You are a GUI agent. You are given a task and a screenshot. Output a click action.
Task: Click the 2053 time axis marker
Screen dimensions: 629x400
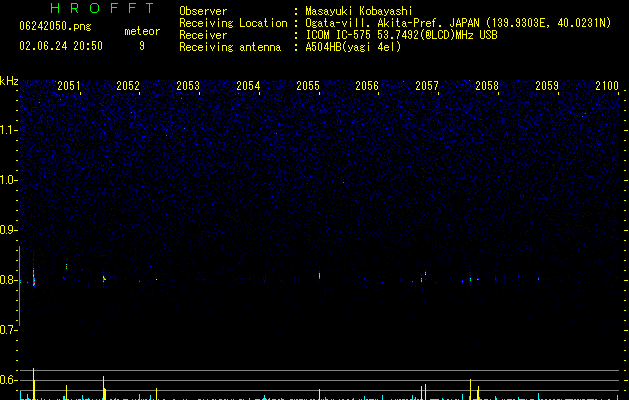coord(188,86)
